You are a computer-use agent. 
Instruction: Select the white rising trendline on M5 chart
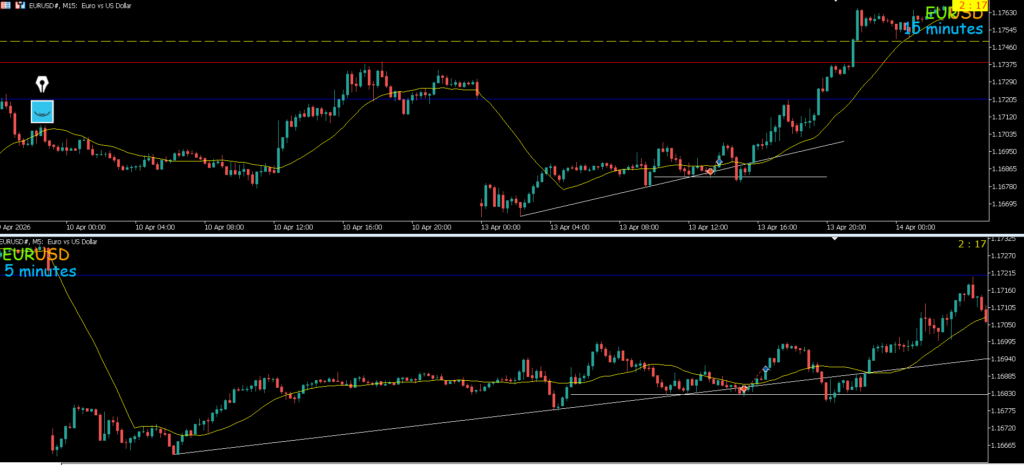pyautogui.click(x=581, y=406)
